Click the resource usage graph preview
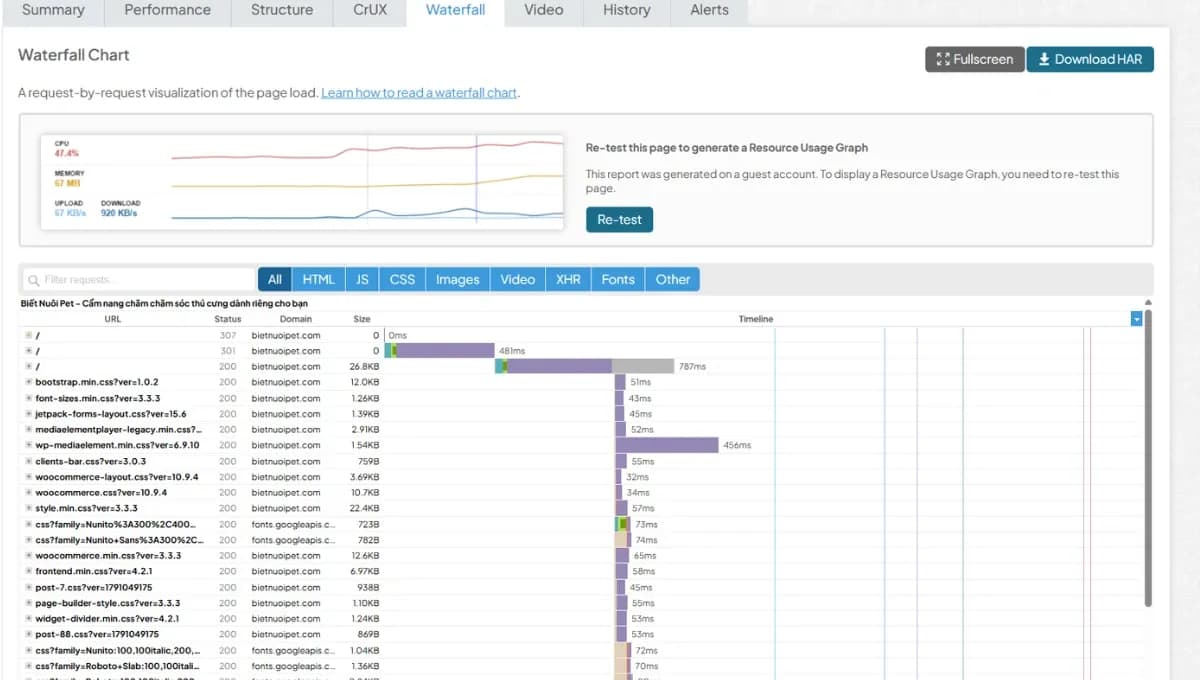 click(303, 181)
